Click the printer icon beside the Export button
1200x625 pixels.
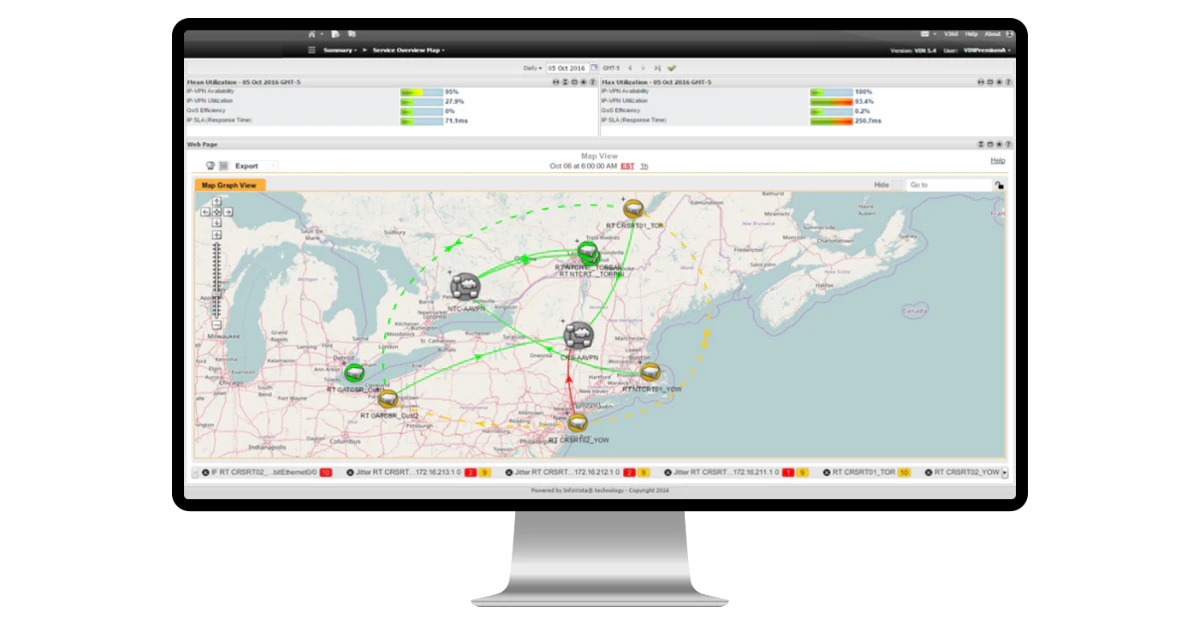209,165
